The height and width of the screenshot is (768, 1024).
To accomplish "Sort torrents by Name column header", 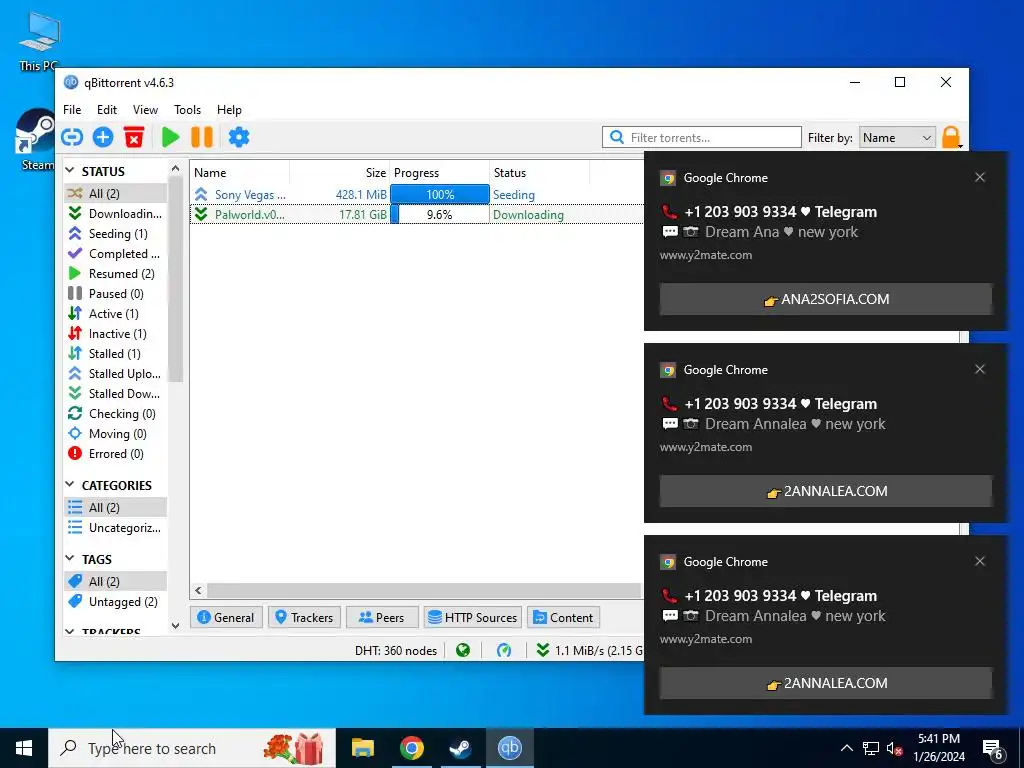I will (x=240, y=172).
